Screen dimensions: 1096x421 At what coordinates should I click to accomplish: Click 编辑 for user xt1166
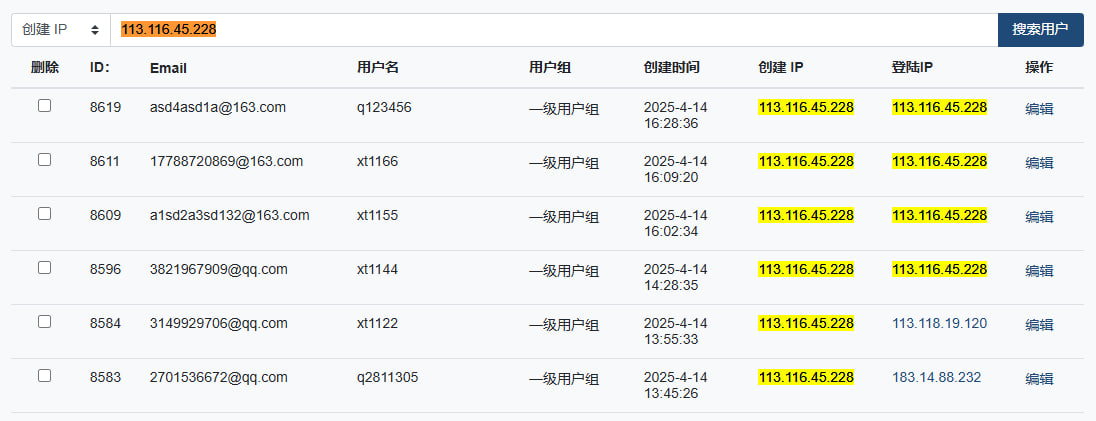tap(1039, 162)
